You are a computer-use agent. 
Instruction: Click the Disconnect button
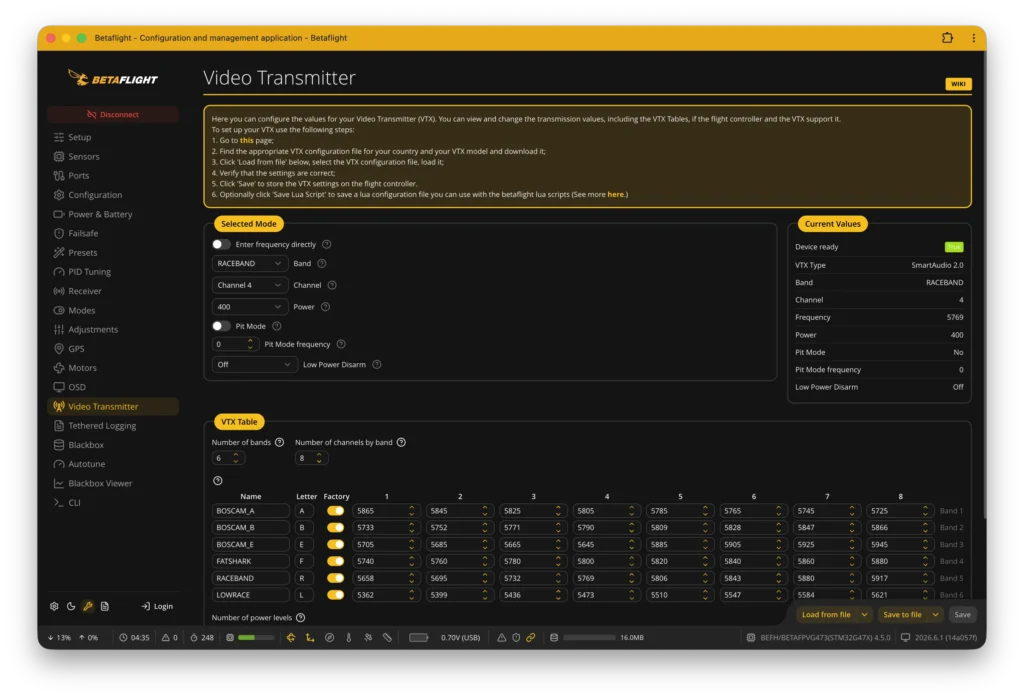[113, 114]
